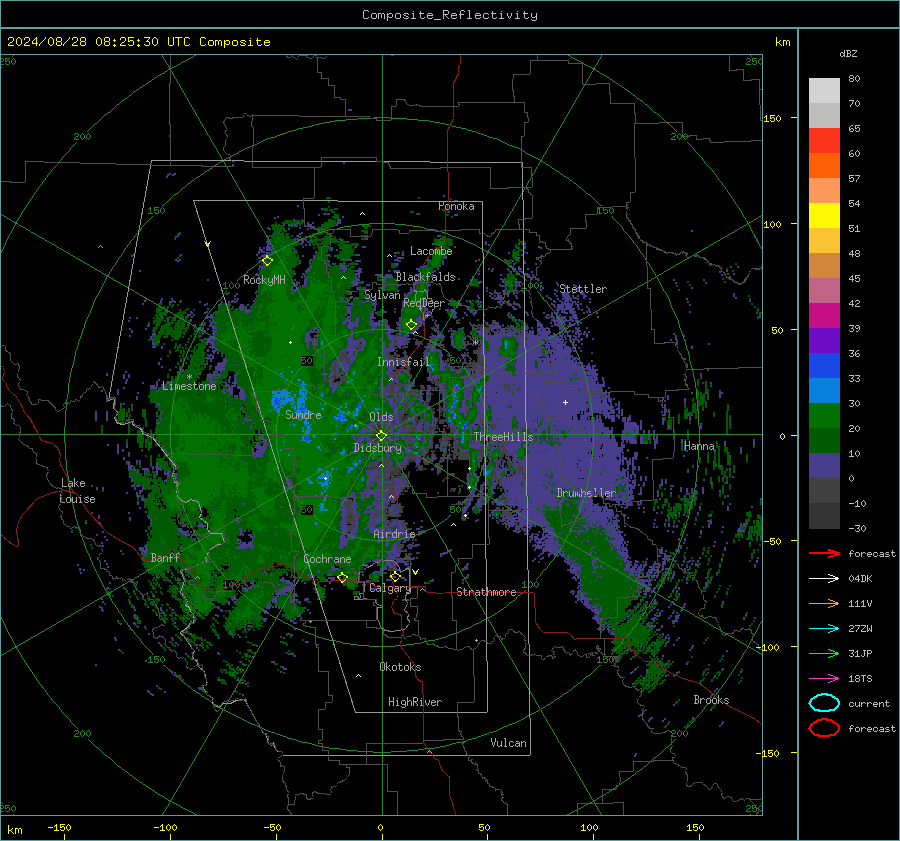Select the orange 111V arrow legend icon
This screenshot has height=841, width=900.
pos(824,603)
